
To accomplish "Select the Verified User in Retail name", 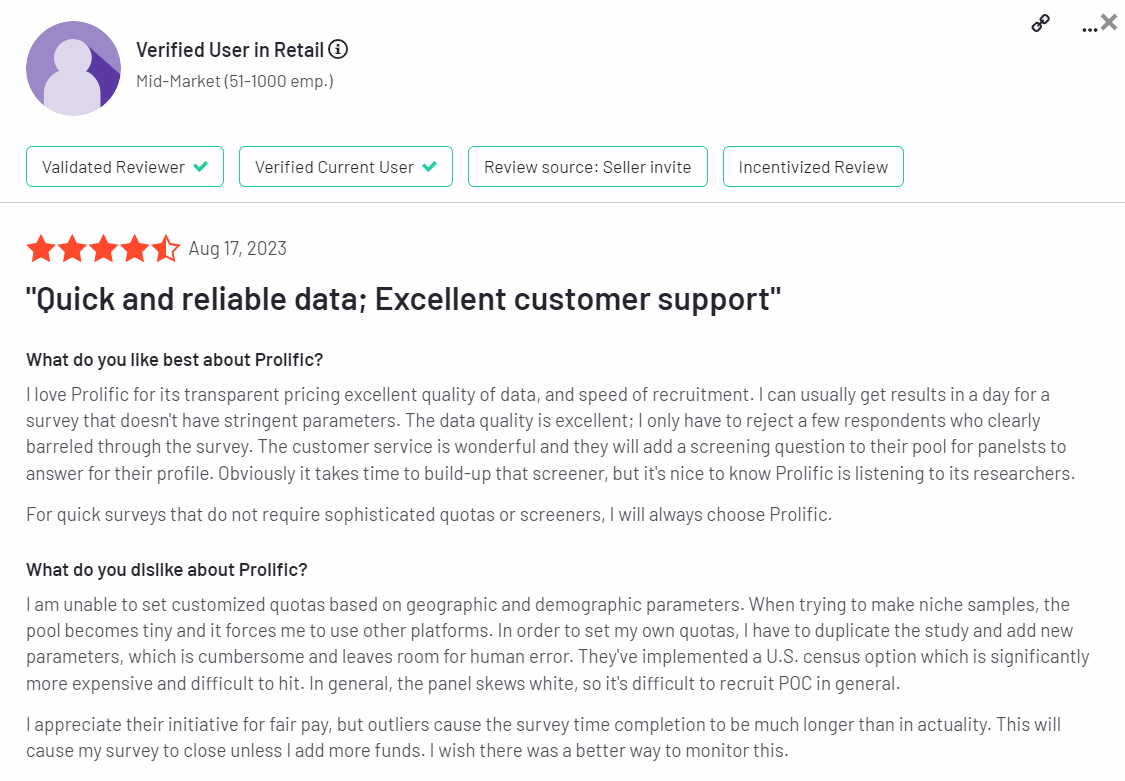I will pos(230,50).
